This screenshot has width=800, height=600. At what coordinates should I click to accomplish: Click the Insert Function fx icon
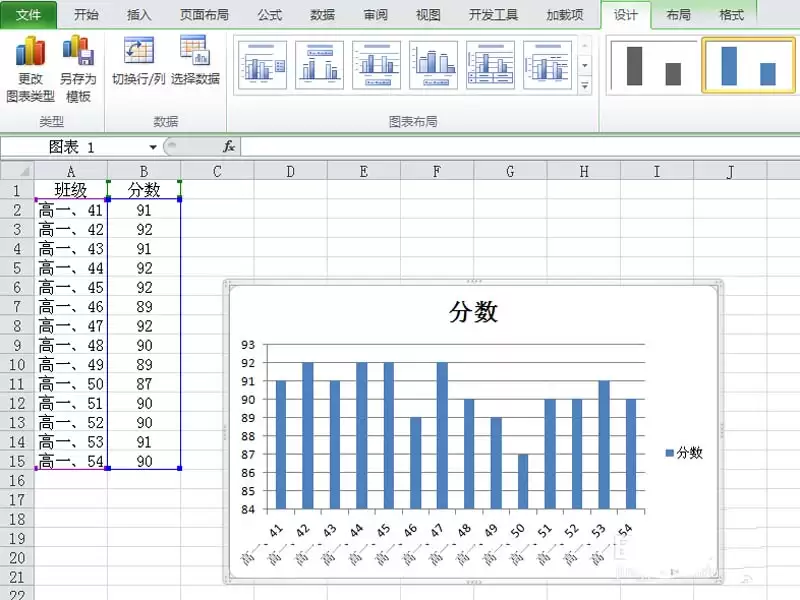pyautogui.click(x=227, y=147)
